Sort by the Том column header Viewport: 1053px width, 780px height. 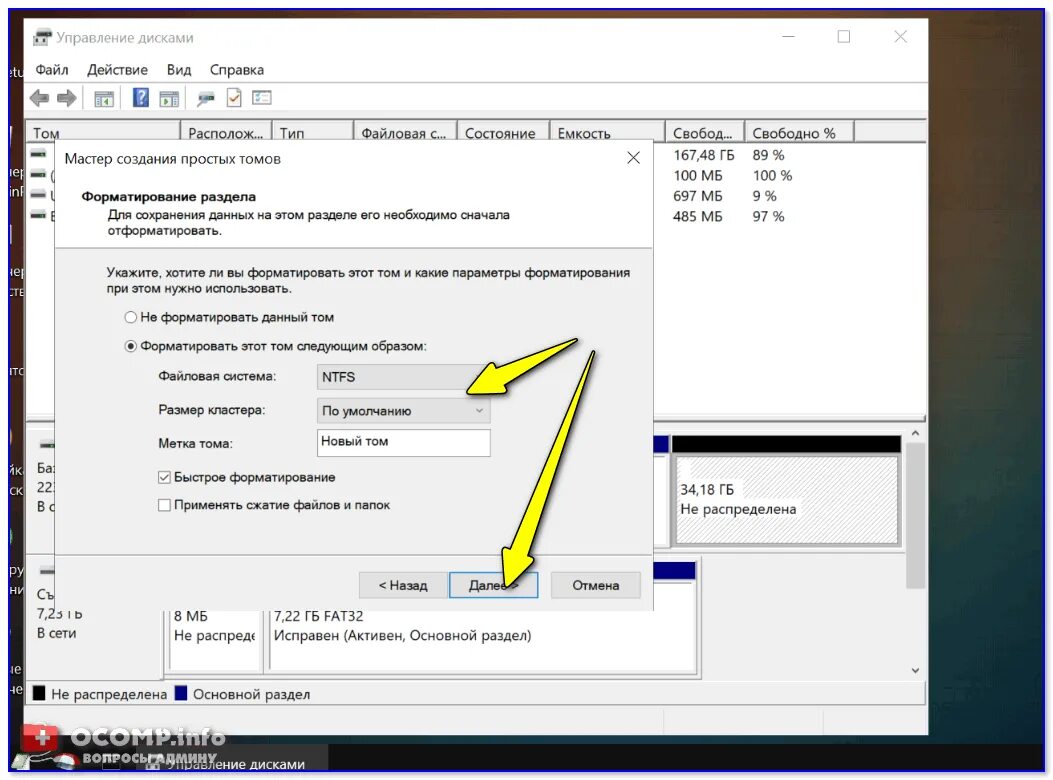pos(103,132)
